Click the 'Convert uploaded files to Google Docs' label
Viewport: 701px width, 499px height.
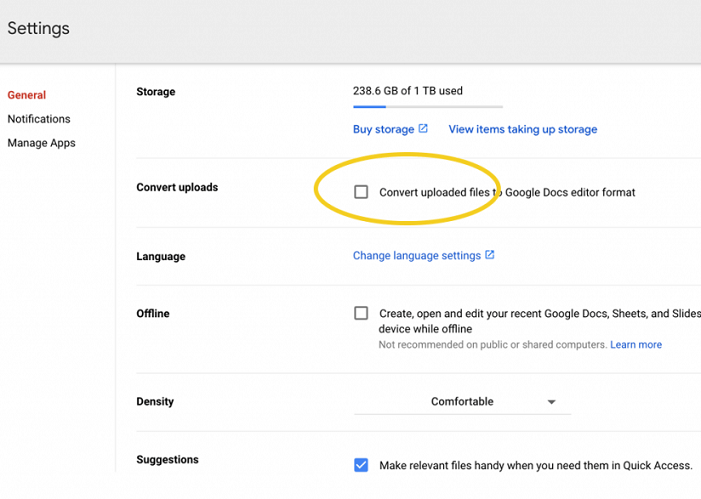tap(507, 192)
